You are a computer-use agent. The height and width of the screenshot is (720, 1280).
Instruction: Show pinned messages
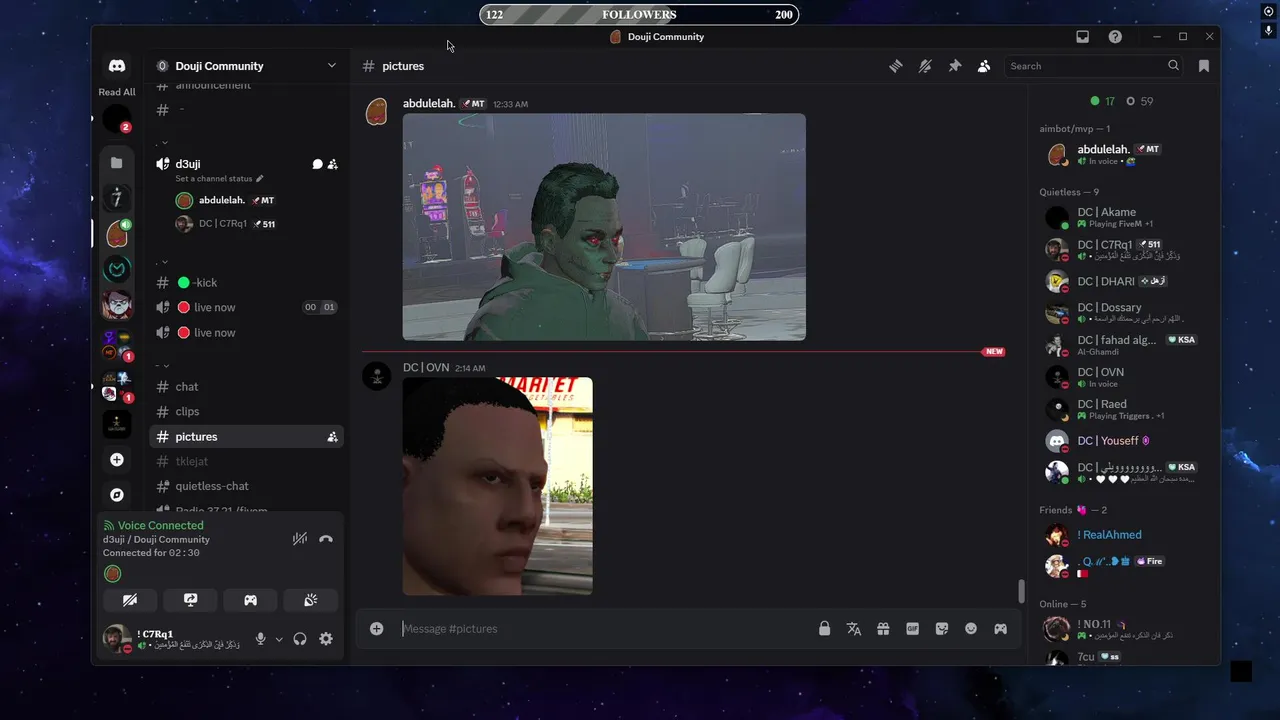(955, 66)
